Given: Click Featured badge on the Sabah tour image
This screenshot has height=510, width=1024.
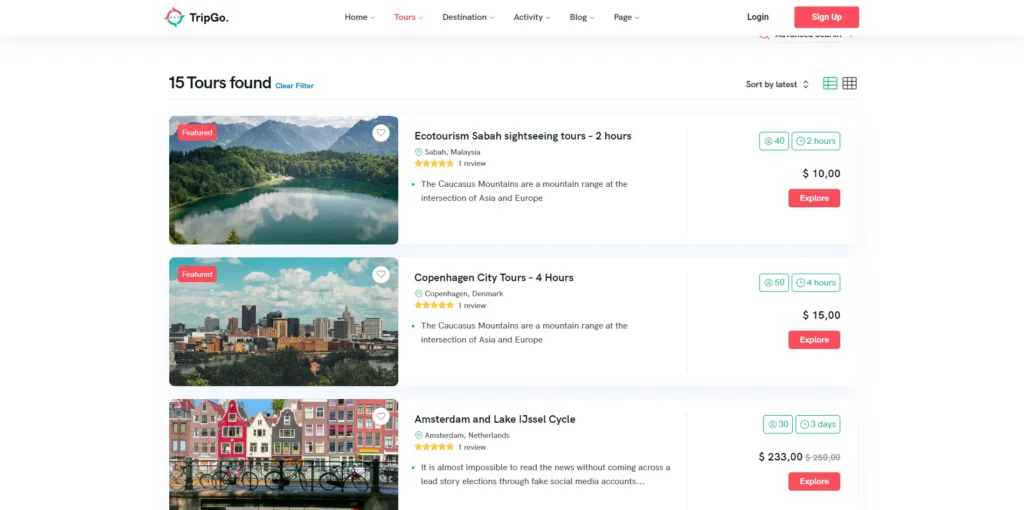Looking at the screenshot, I should (x=197, y=133).
